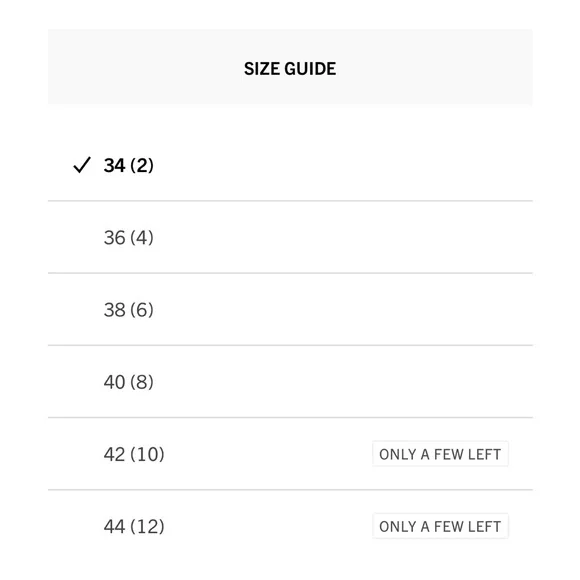The height and width of the screenshot is (580, 580).
Task: Pick the 40 (8) size option
Action: tap(290, 381)
